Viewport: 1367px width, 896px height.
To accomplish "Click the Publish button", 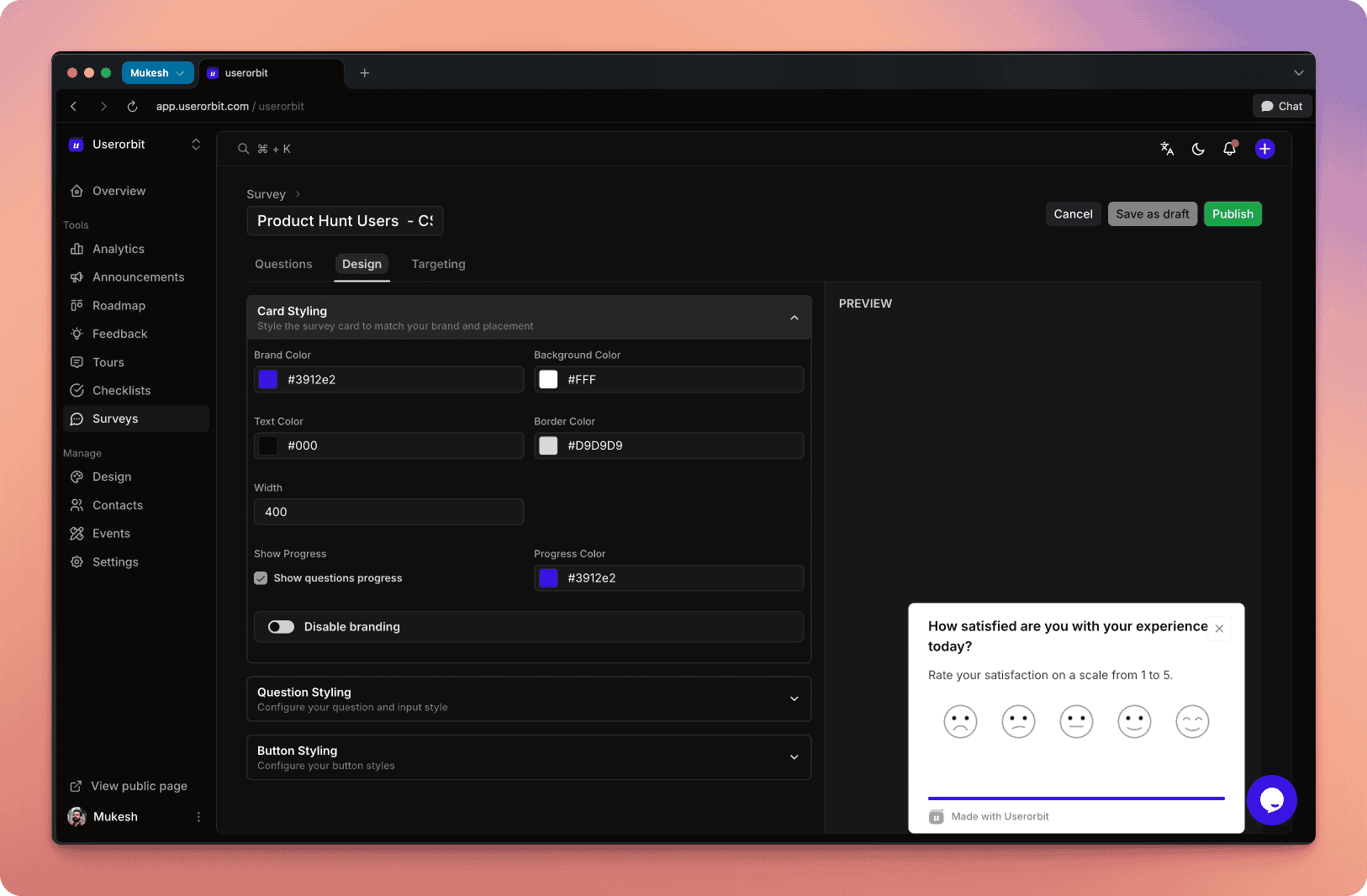I will 1232,214.
